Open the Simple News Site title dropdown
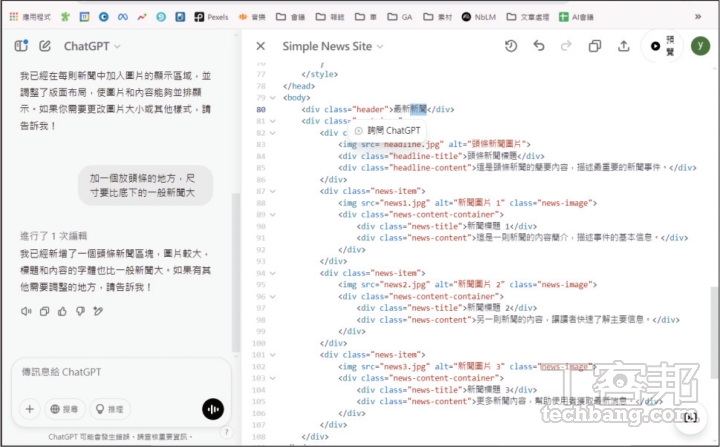 coord(332,46)
